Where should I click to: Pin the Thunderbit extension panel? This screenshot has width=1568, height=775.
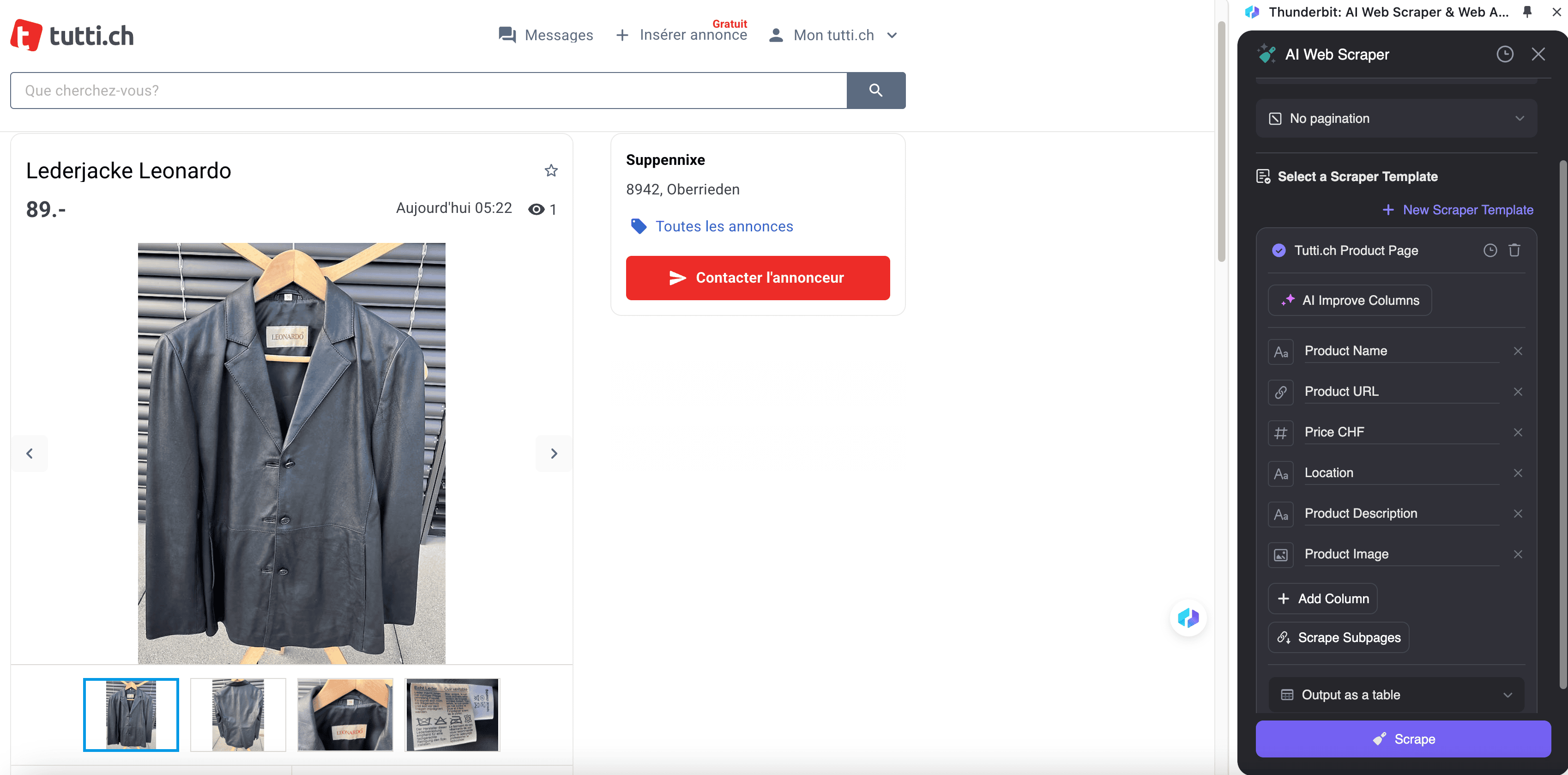[x=1526, y=12]
